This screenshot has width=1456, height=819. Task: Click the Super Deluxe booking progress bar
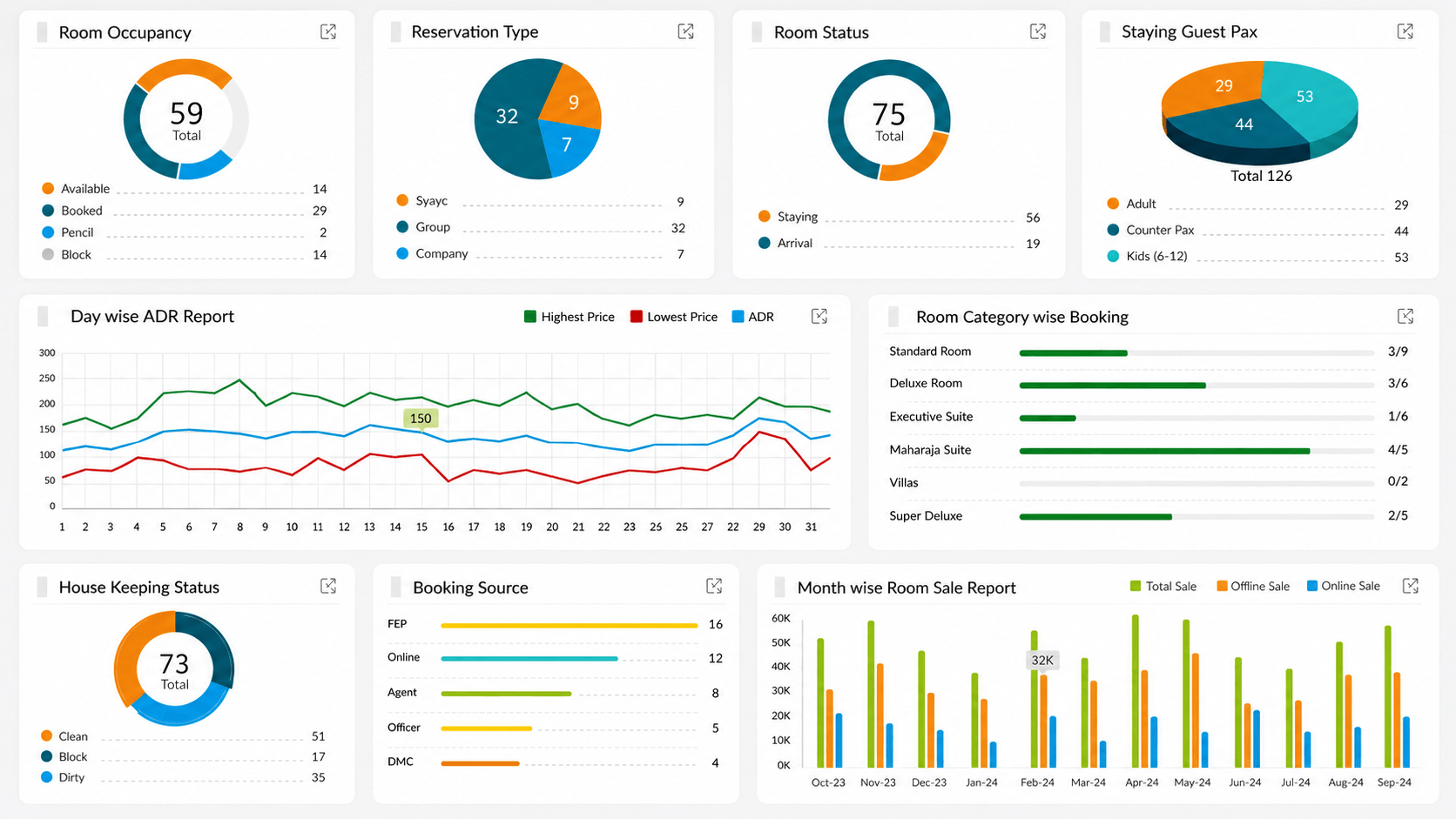1196,517
